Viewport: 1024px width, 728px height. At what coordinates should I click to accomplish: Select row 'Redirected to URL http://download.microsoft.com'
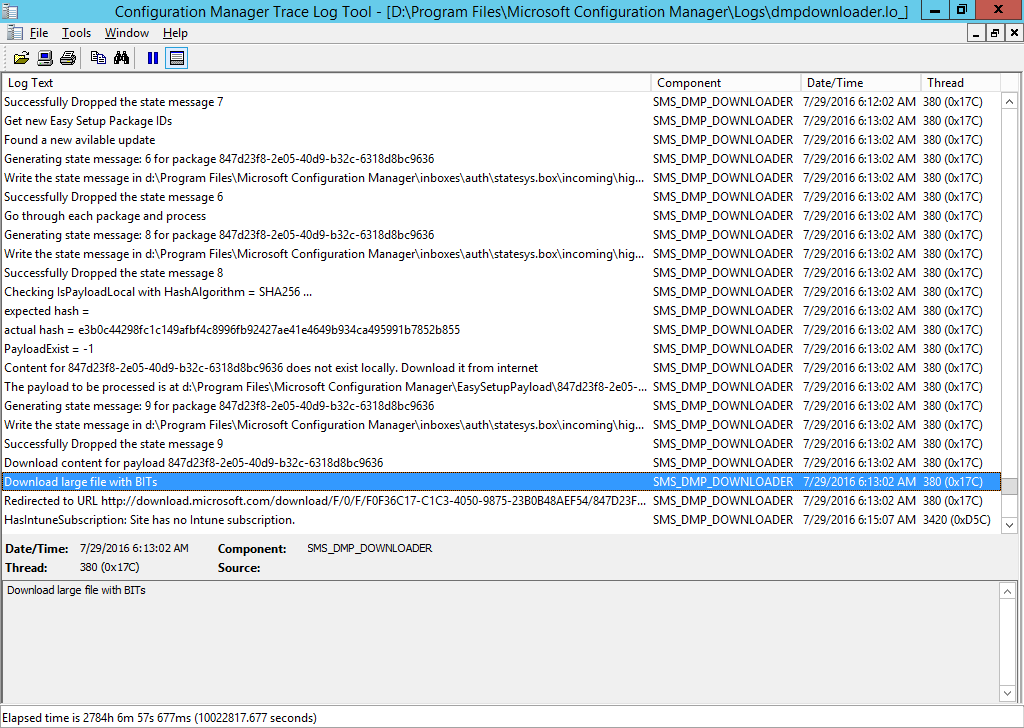(x=501, y=501)
